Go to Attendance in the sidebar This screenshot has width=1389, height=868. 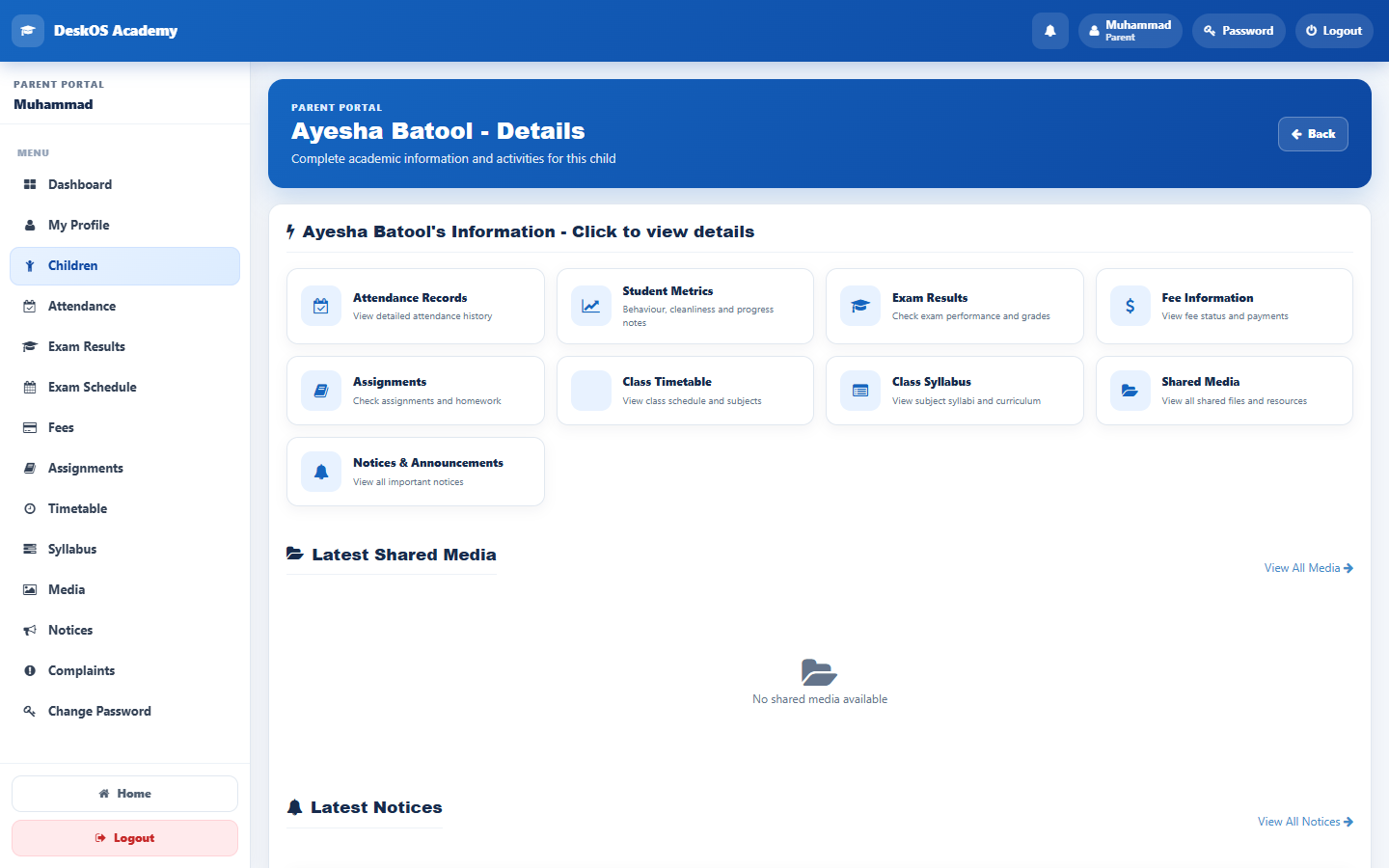pos(124,306)
